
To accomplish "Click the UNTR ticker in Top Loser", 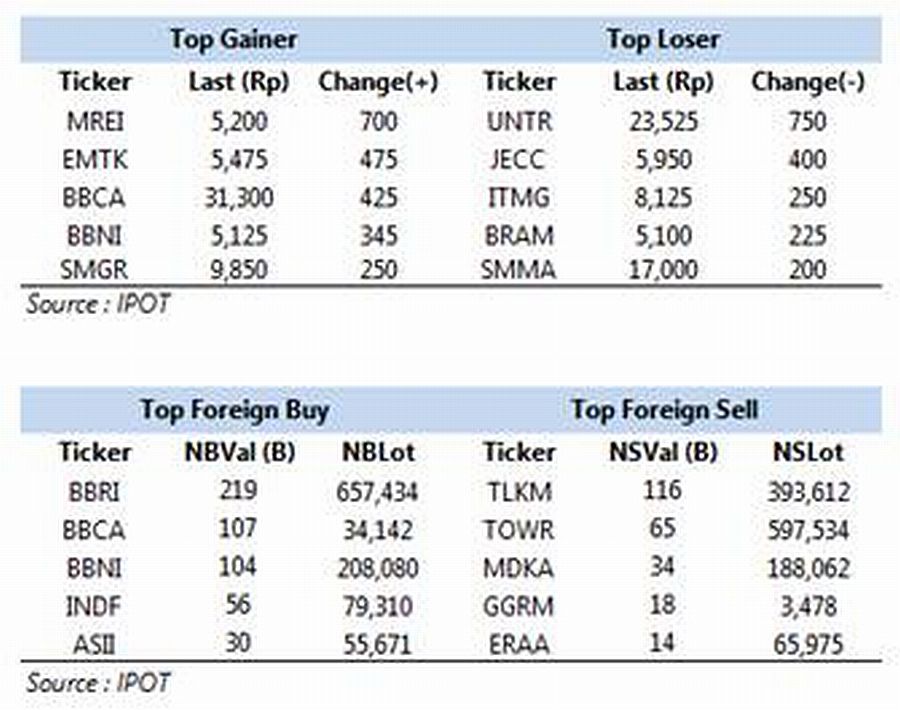I will pyautogui.click(x=519, y=122).
